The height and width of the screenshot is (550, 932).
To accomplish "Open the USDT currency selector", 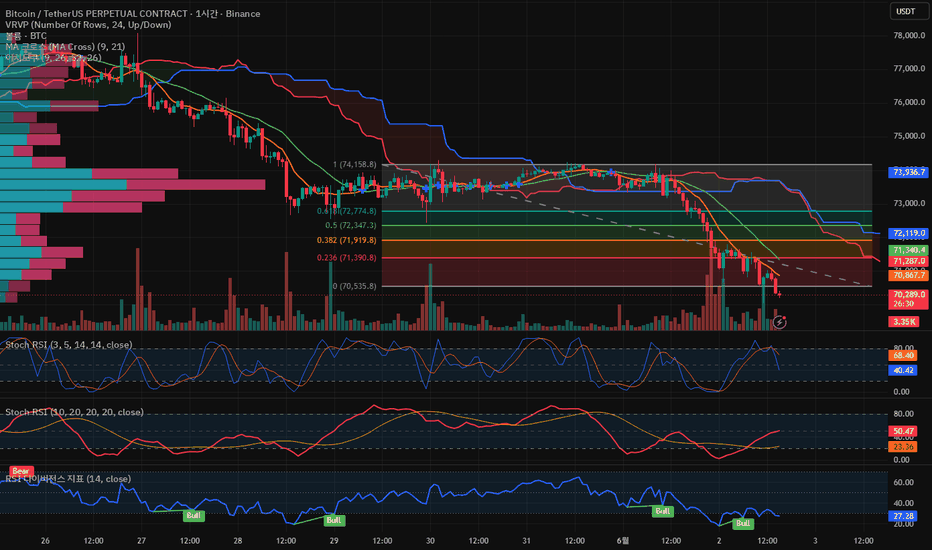I will click(906, 11).
